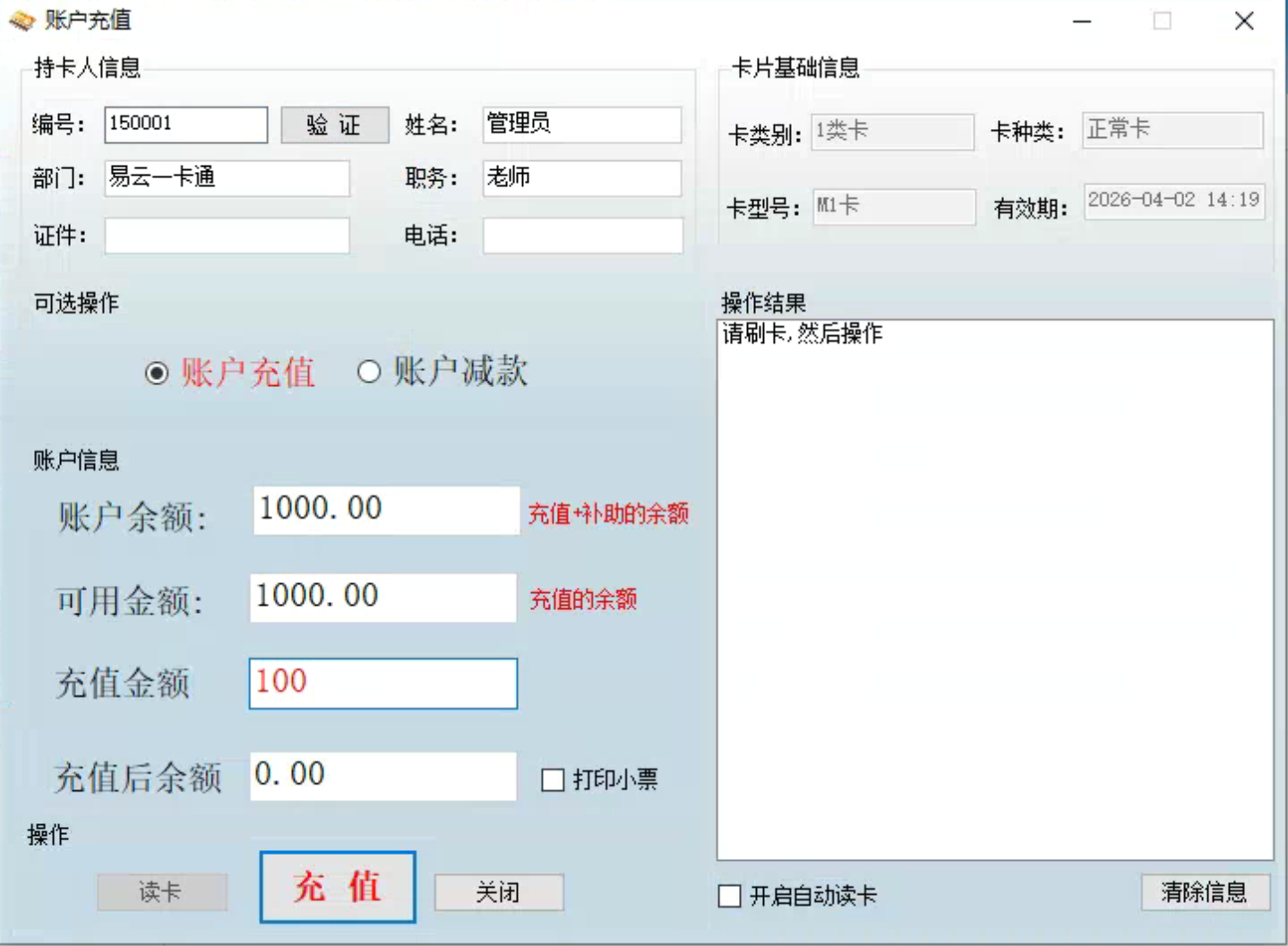Click the 卡类别 field showing 1类卡
1288x946 pixels.
[x=893, y=132]
